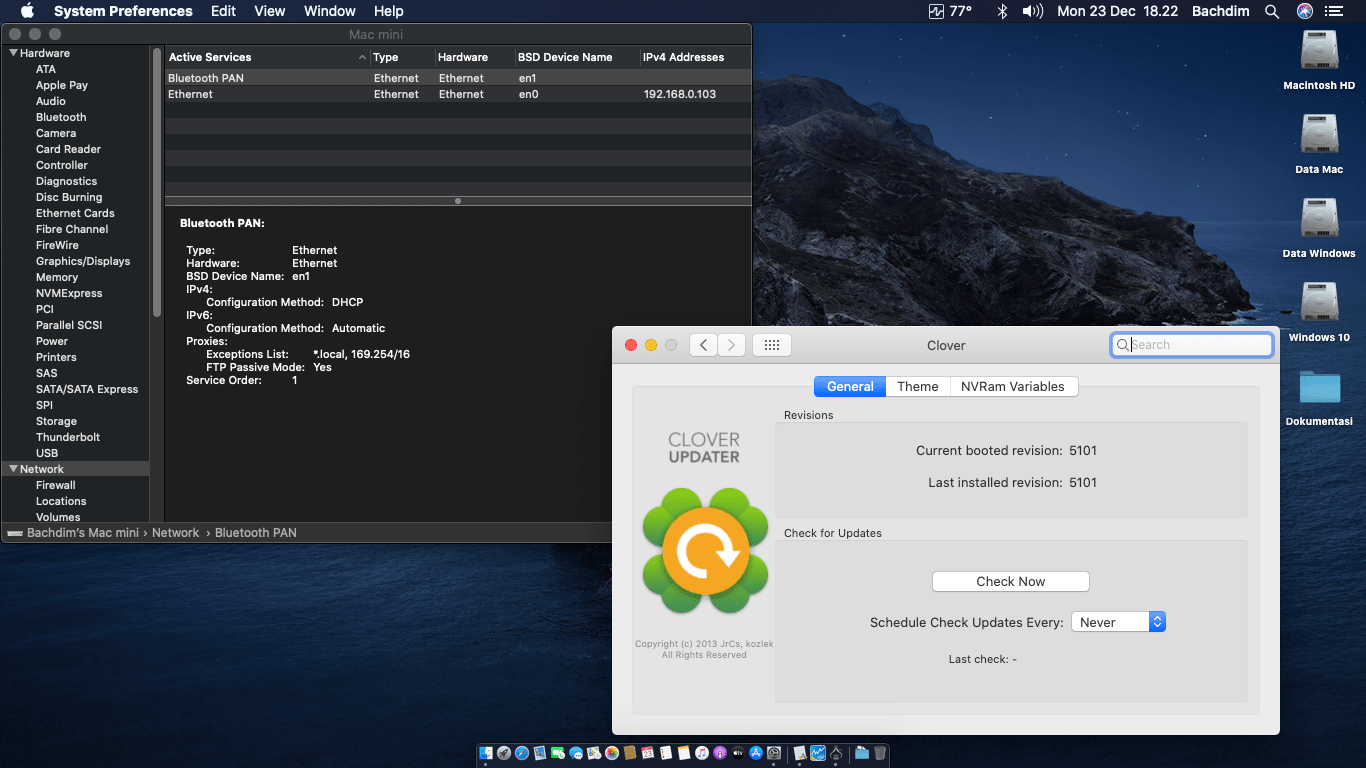This screenshot has width=1366, height=768.
Task: Select the Dokumentasi folder on desktop
Action: pos(1319,396)
